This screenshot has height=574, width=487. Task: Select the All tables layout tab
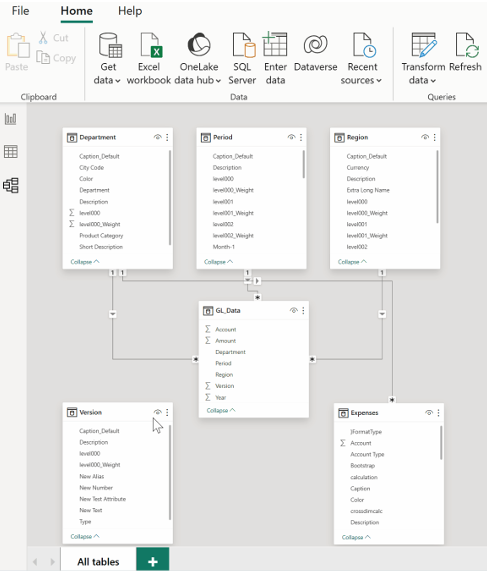[x=98, y=561]
